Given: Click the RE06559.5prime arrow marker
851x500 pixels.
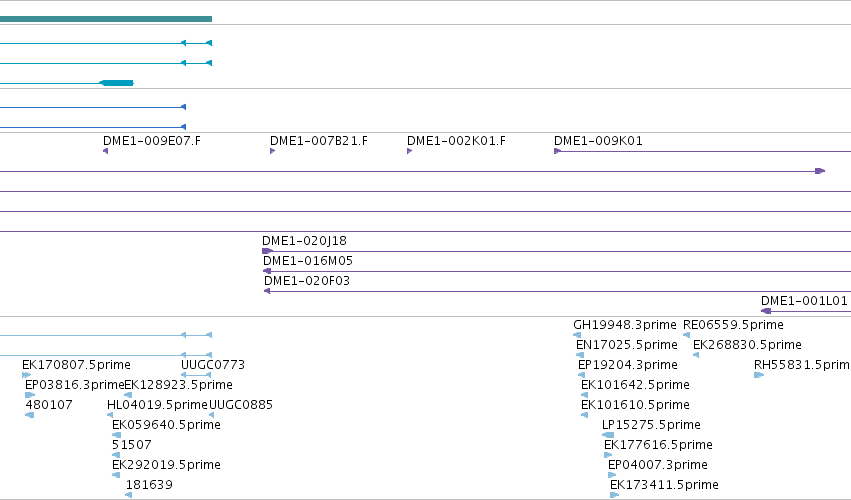Looking at the screenshot, I should point(687,335).
